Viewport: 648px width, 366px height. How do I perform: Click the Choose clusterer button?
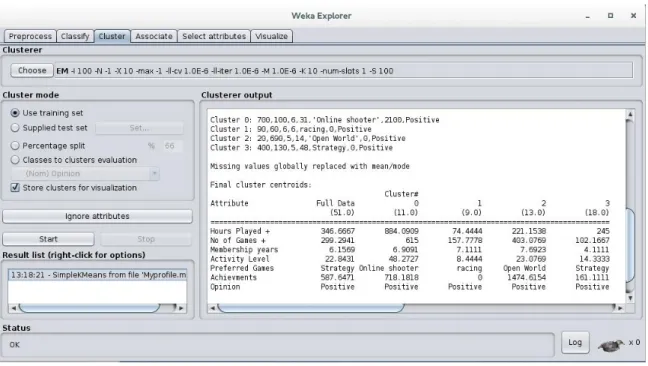(32, 70)
